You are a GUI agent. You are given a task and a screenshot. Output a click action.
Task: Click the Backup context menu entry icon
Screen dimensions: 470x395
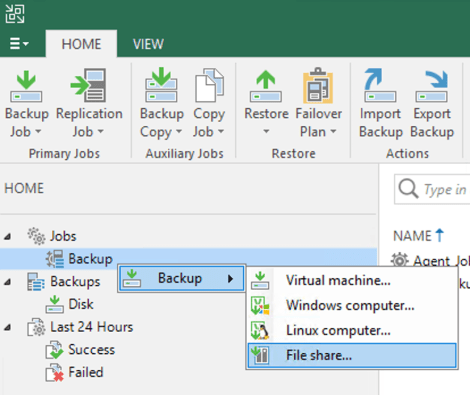pyautogui.click(x=132, y=278)
